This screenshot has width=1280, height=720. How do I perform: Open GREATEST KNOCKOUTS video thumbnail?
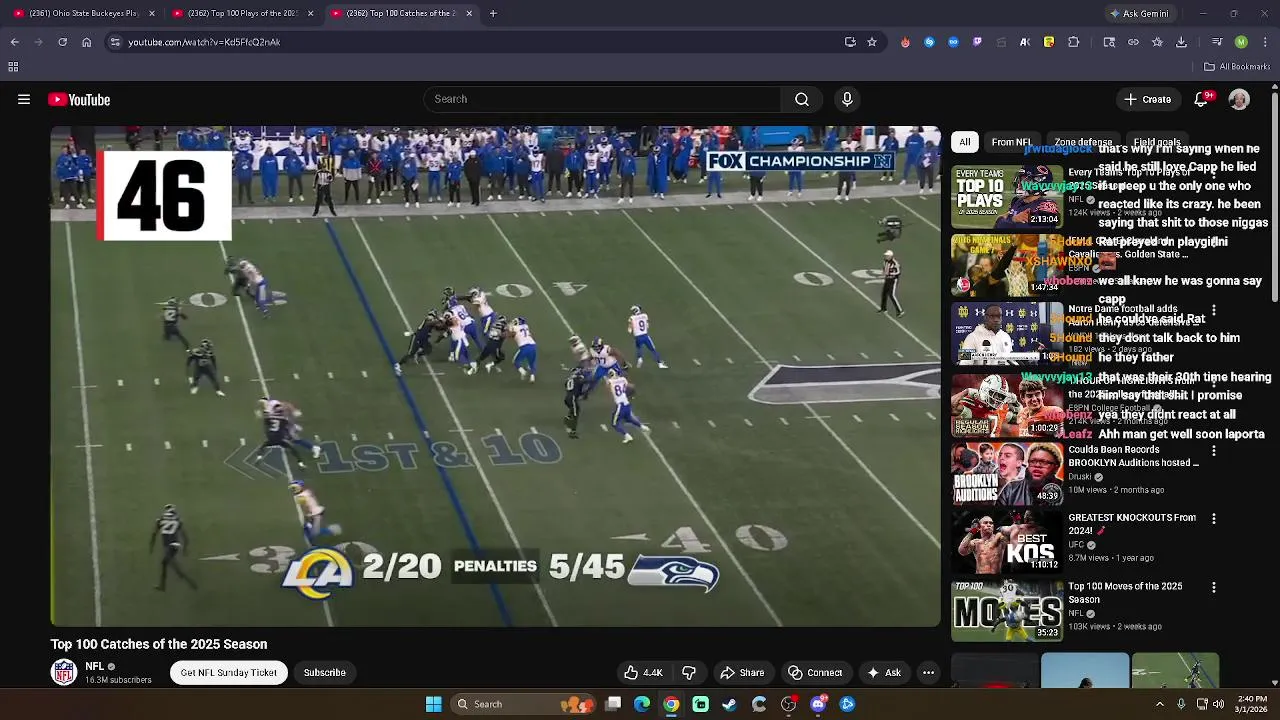click(x=1007, y=542)
